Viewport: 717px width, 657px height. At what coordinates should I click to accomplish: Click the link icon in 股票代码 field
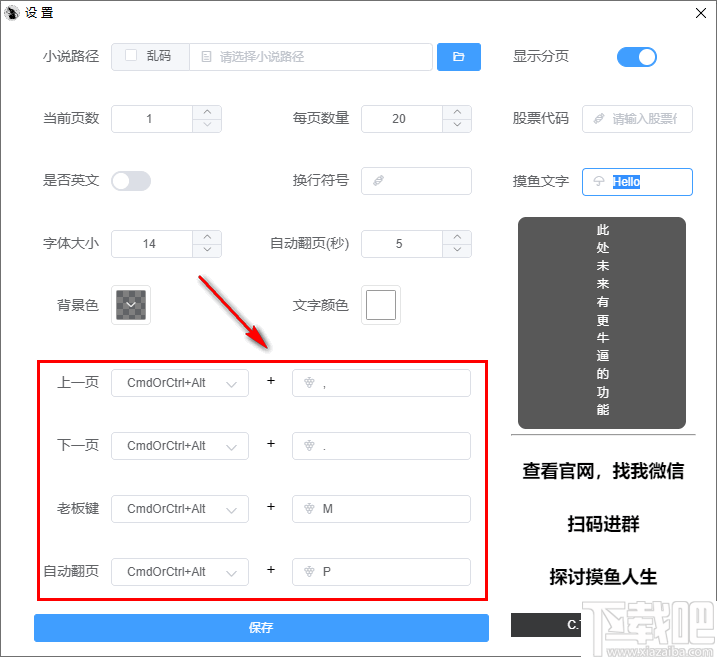click(x=599, y=119)
